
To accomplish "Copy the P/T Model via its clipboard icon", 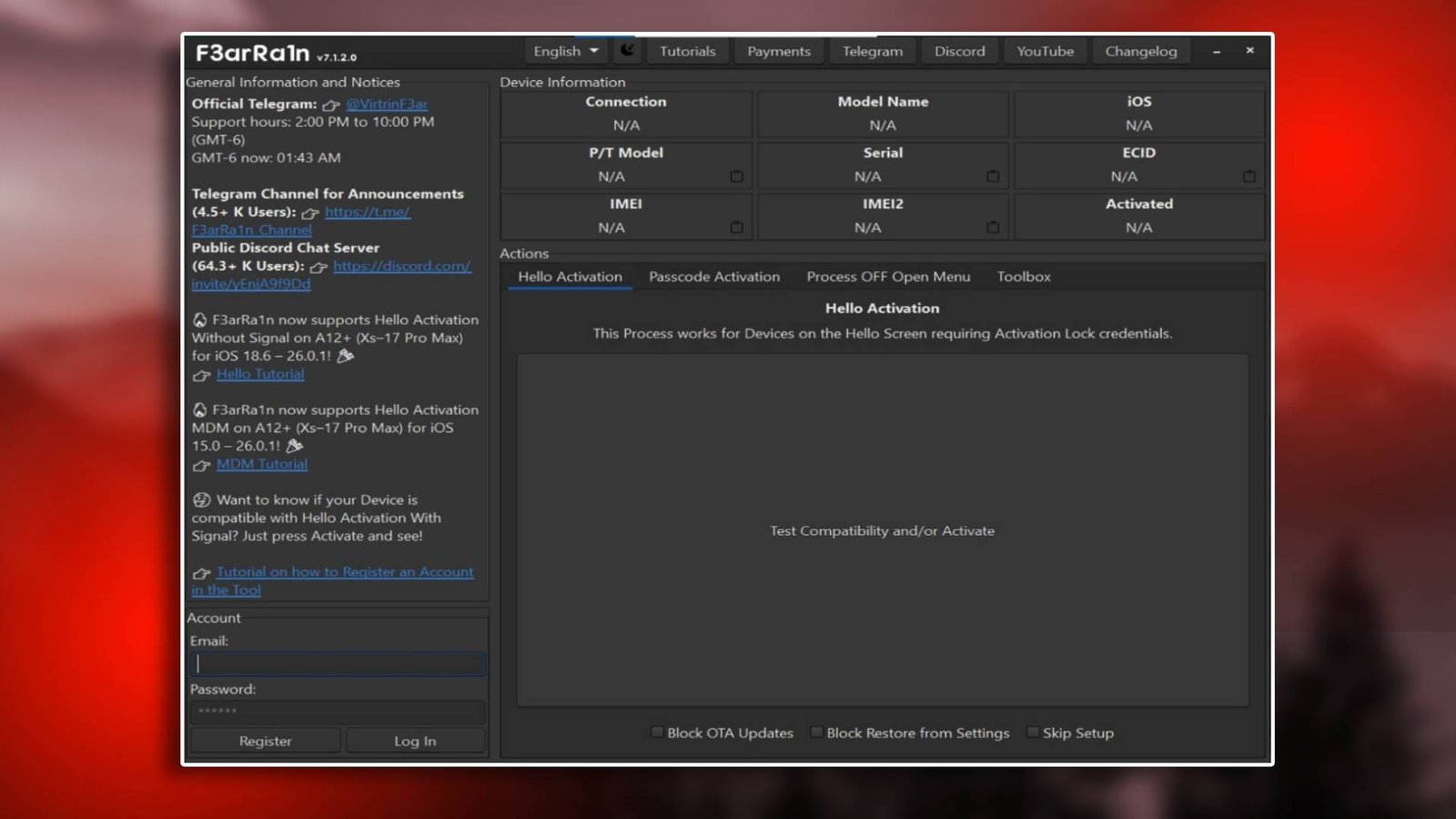I will (x=735, y=176).
